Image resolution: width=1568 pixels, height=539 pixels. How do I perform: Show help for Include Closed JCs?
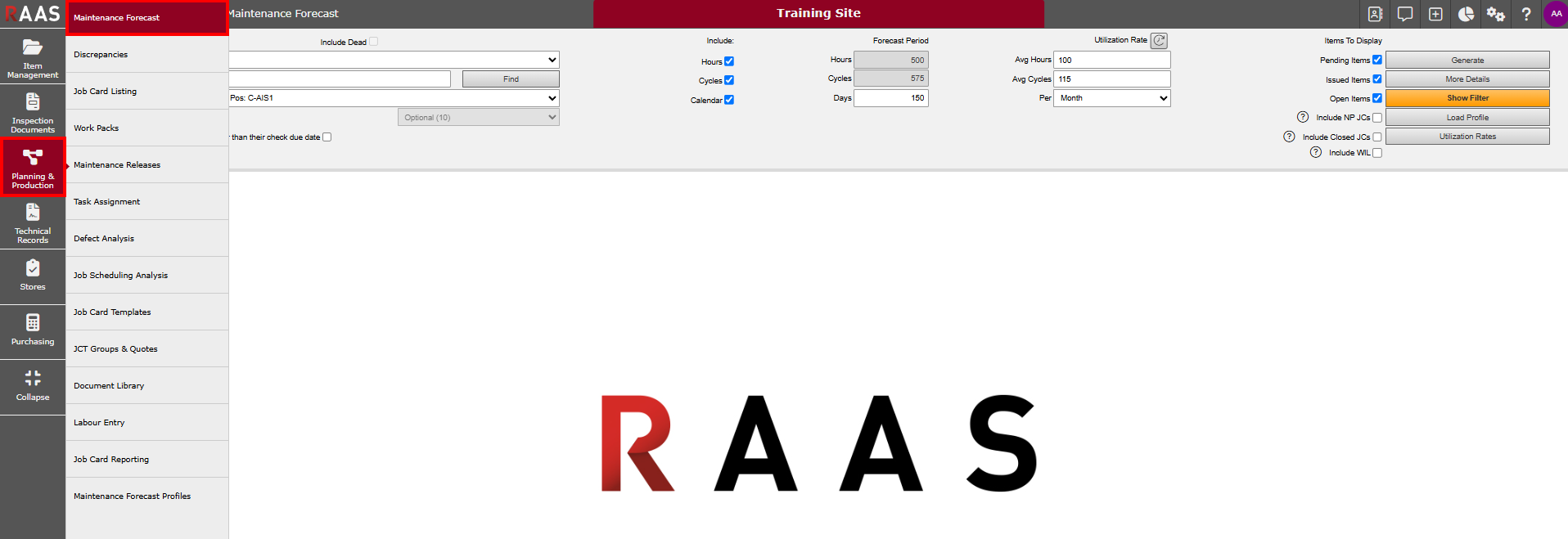coord(1289,137)
